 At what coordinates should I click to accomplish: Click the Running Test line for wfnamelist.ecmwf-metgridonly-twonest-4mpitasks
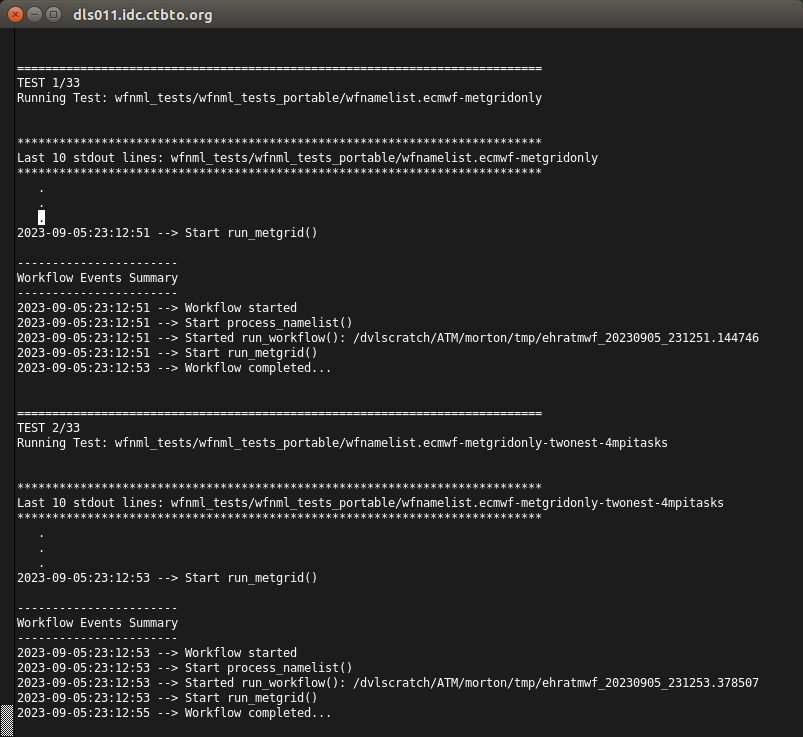tap(342, 443)
